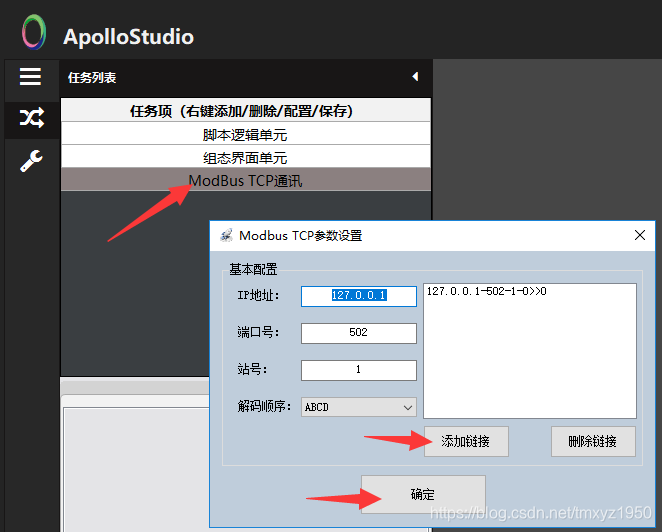Screen dimensions: 662x532
Task: Collapse the 任务列表 panel with triangle arrow
Action: [x=415, y=76]
